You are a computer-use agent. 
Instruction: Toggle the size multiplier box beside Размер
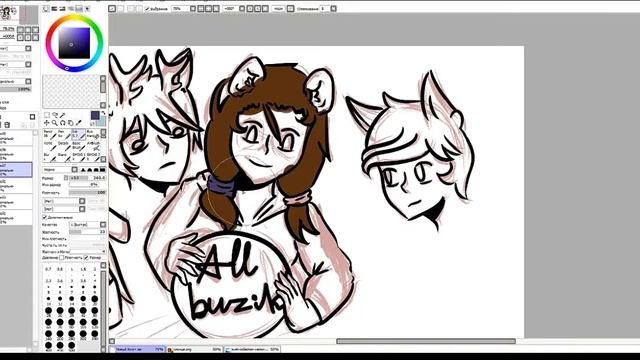66,178
